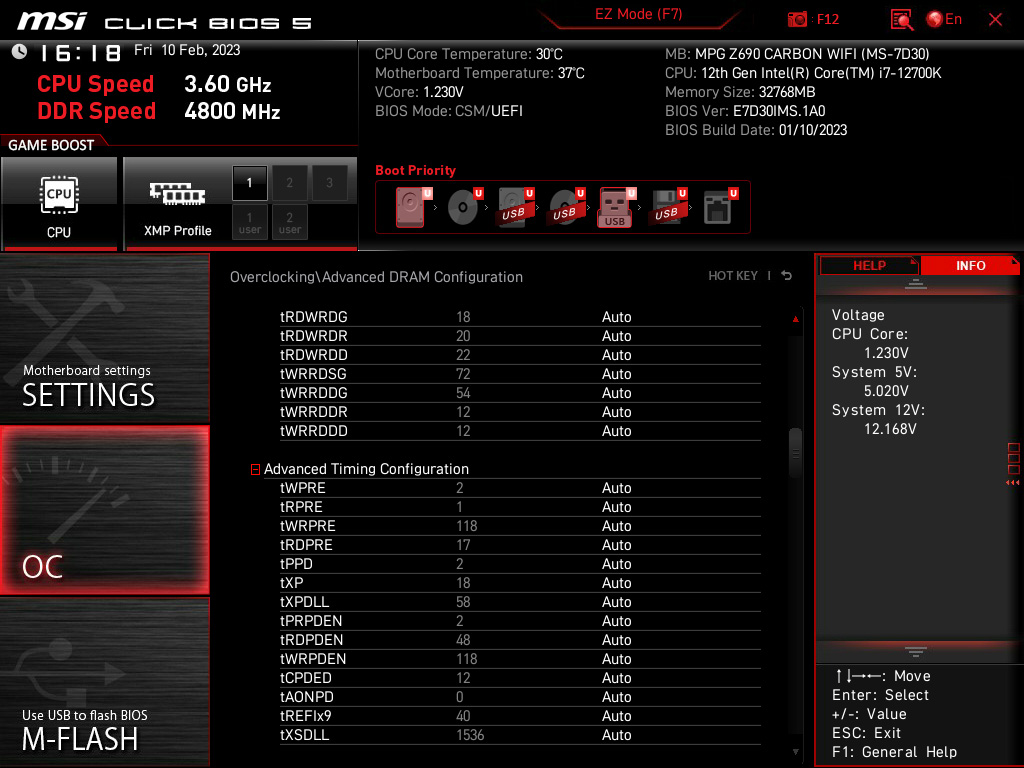1024x768 pixels.
Task: Select the tWRPRE timing row
Action: (520, 526)
